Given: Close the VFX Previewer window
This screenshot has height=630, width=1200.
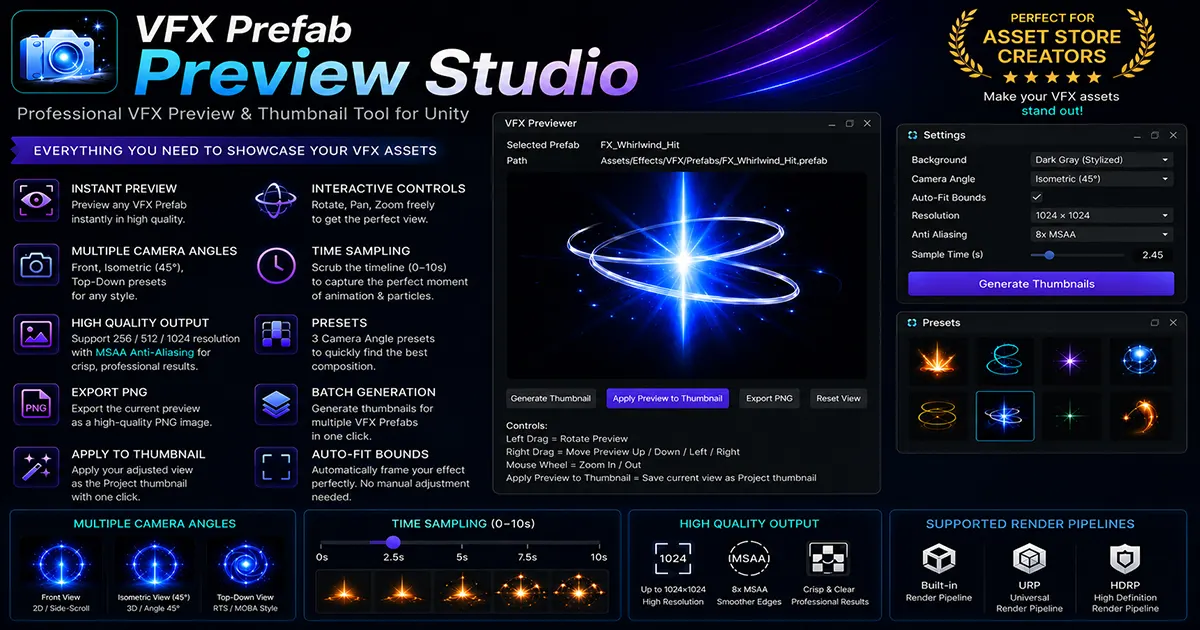Looking at the screenshot, I should (x=867, y=123).
